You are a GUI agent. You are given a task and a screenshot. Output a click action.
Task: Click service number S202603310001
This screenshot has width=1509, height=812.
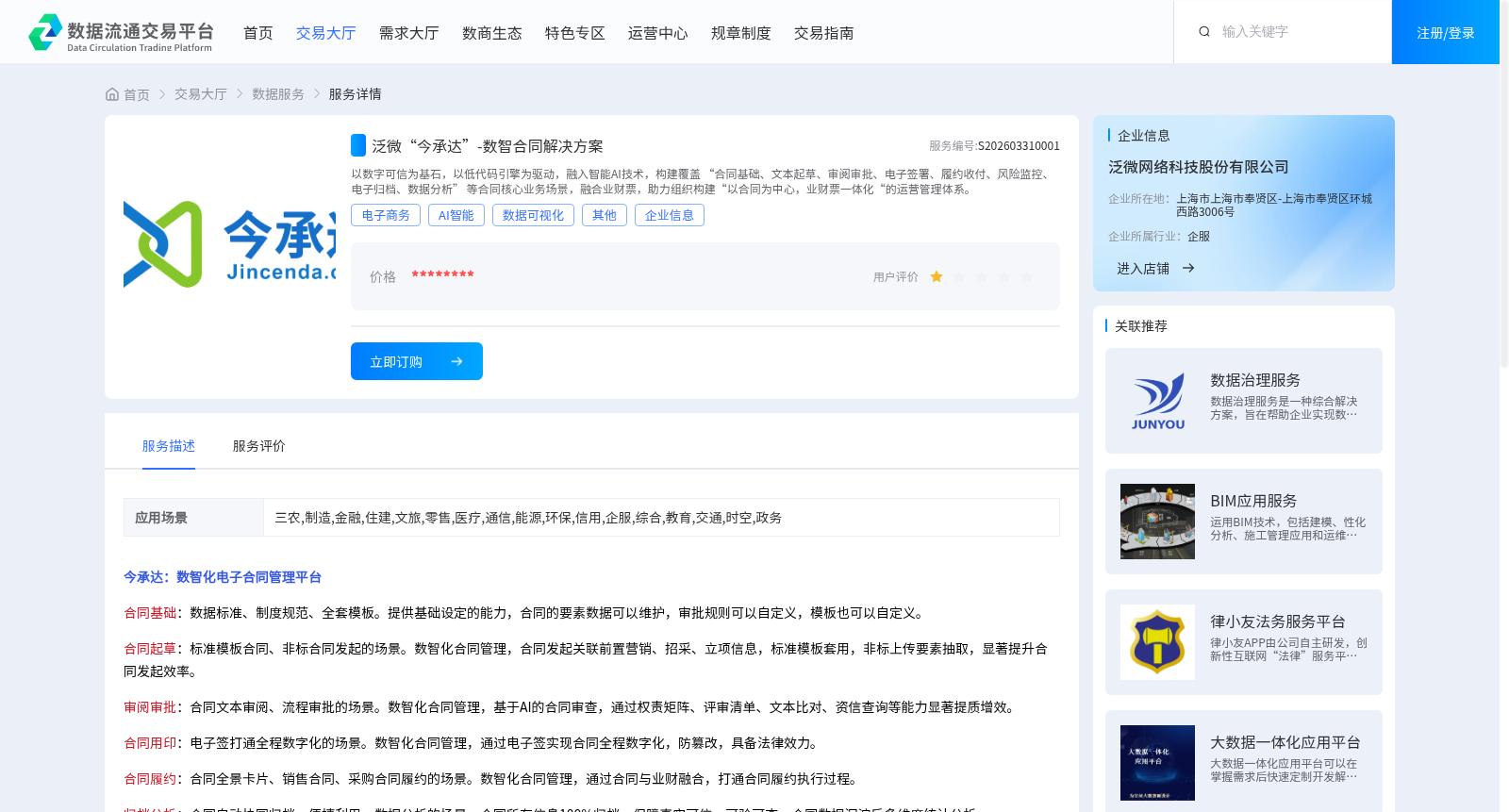[x=1019, y=146]
